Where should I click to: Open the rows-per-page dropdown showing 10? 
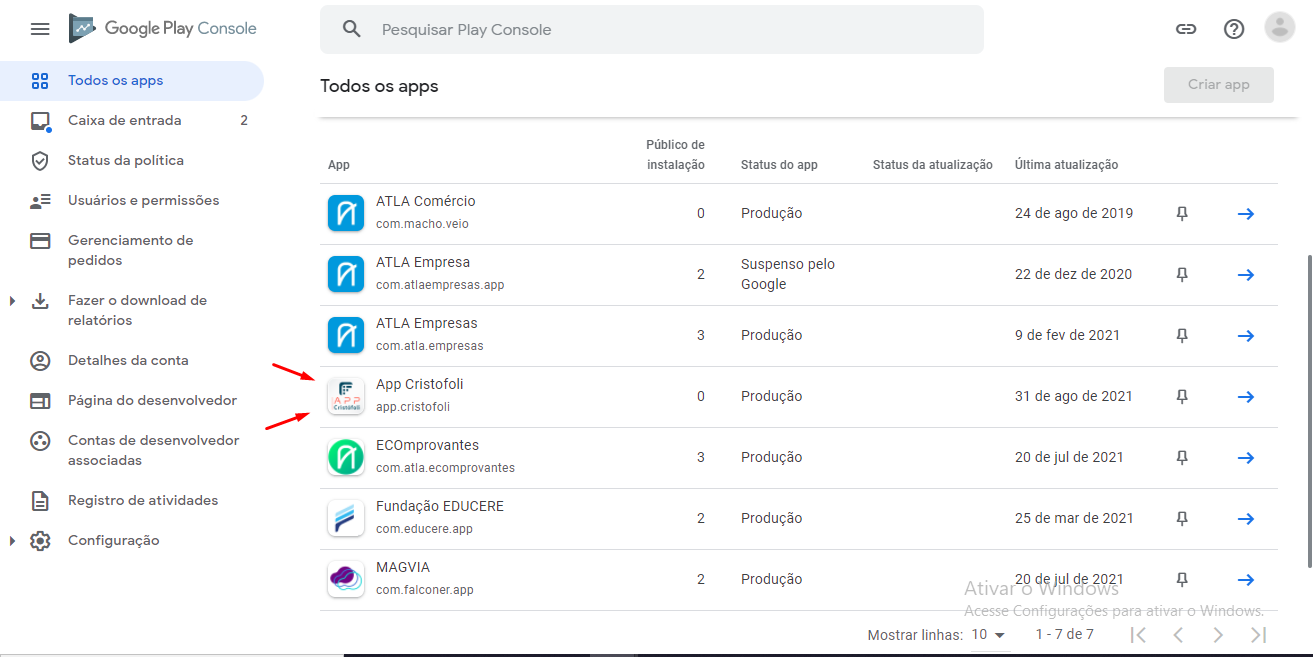[988, 634]
